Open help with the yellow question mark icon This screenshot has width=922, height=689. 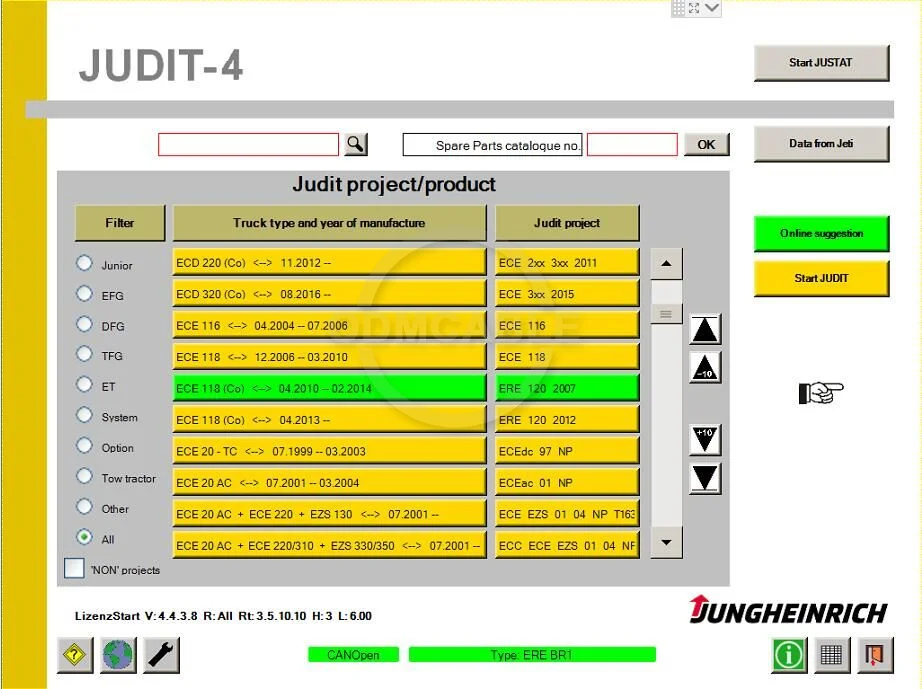click(75, 654)
